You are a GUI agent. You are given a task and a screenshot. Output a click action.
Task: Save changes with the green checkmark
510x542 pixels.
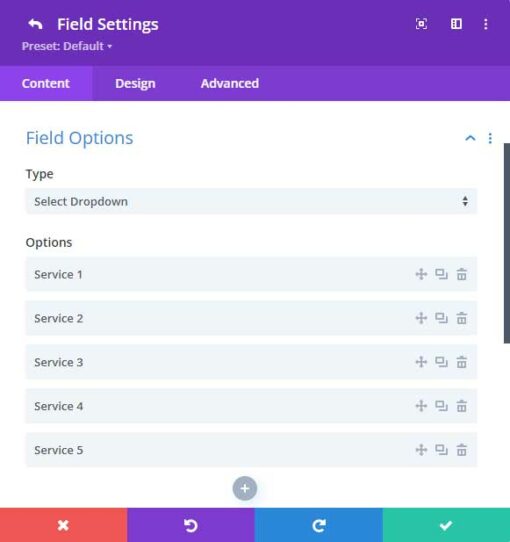pos(446,525)
